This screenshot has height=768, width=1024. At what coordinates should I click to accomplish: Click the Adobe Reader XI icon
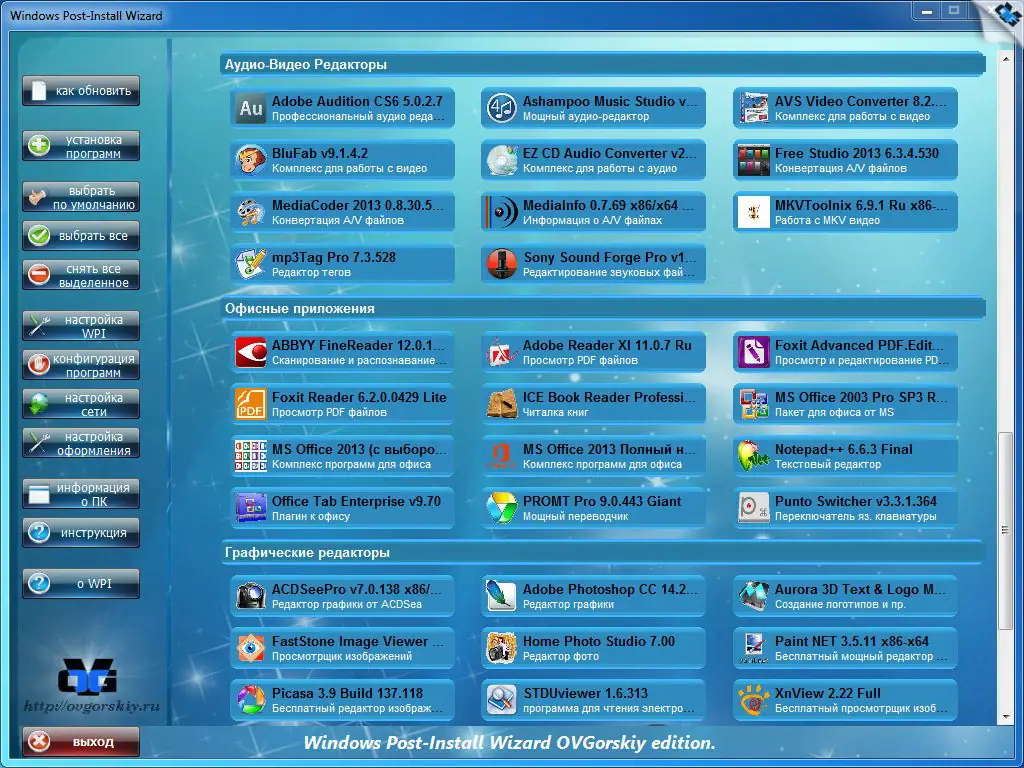pyautogui.click(x=502, y=353)
